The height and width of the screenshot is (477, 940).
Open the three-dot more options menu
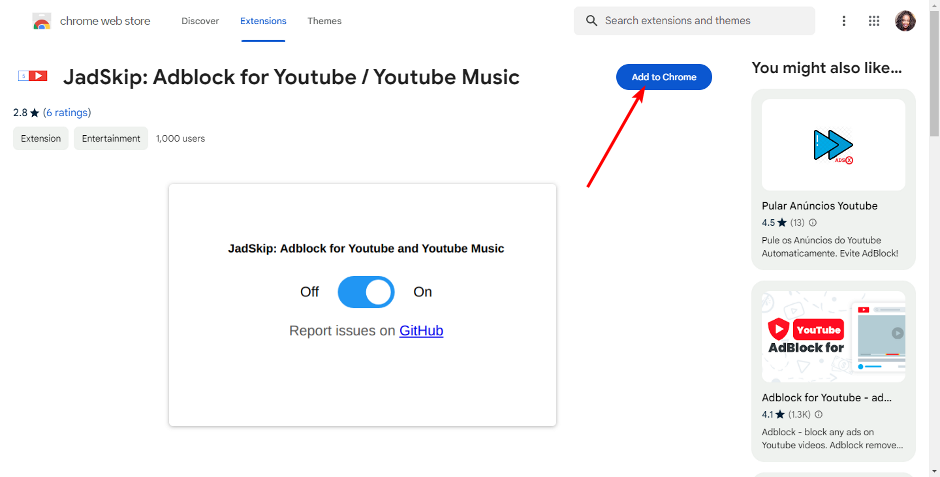click(843, 21)
